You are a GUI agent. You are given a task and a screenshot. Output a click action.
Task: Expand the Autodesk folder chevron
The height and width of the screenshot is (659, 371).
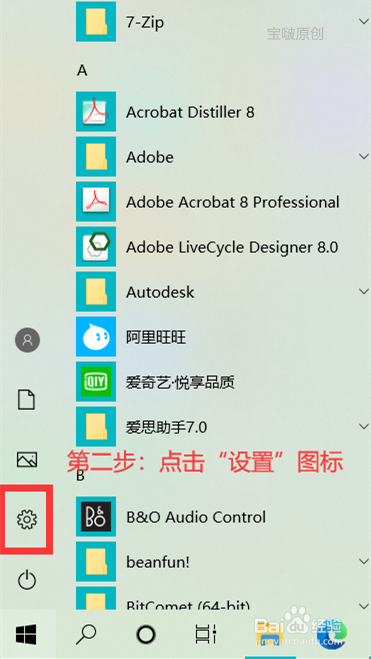pyautogui.click(x=364, y=291)
